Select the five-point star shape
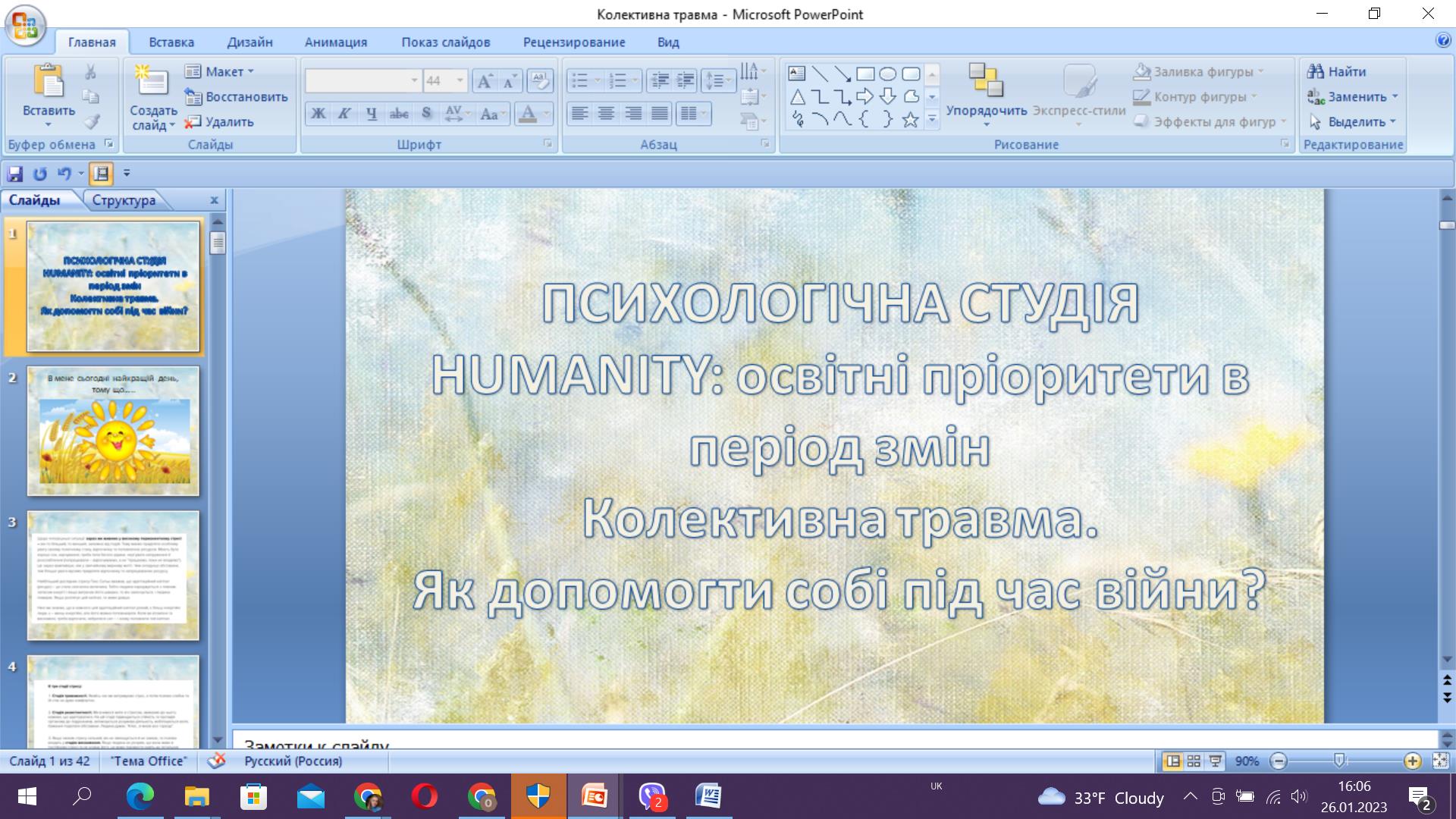 [x=911, y=119]
